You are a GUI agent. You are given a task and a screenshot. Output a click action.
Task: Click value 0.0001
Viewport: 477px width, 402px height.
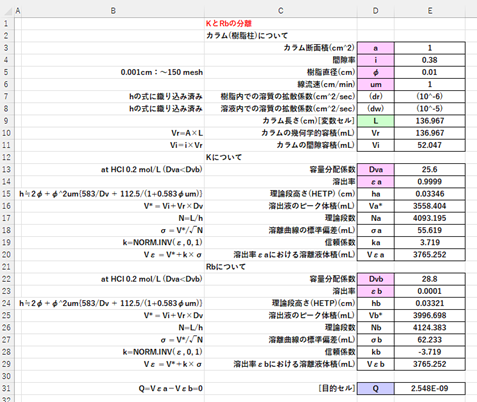[430, 291]
